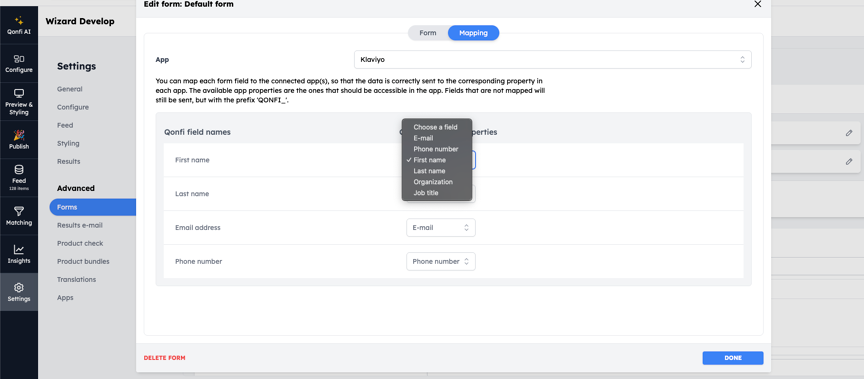Image resolution: width=864 pixels, height=379 pixels.
Task: Click the DONE button
Action: (733, 358)
